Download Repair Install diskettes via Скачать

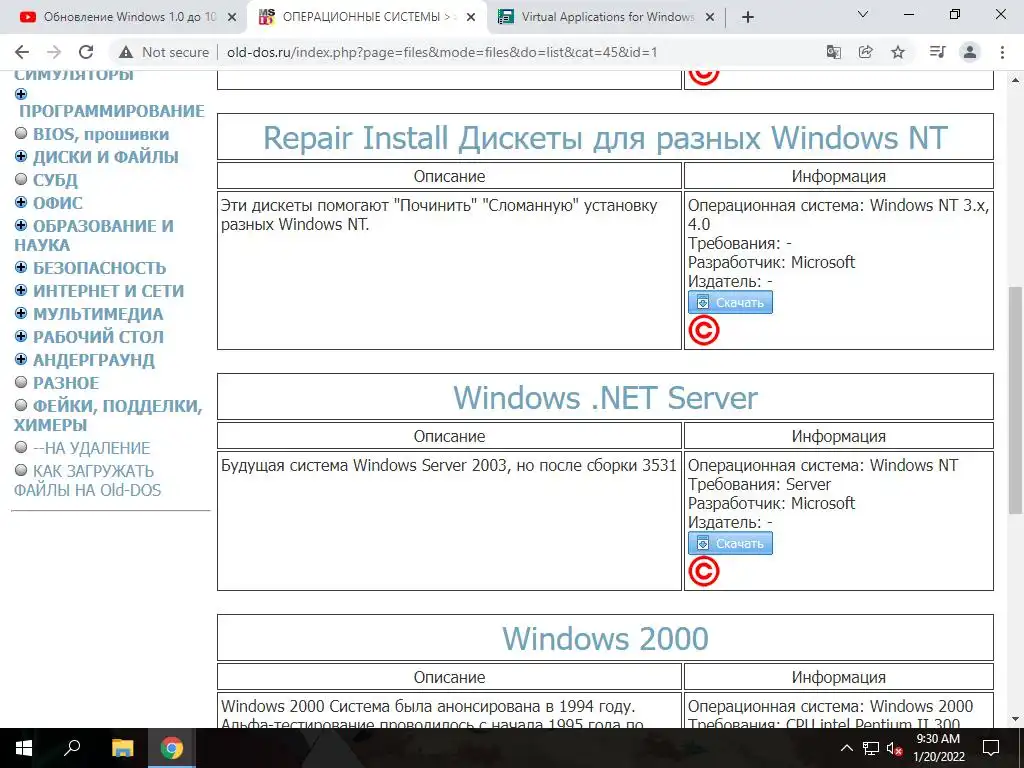click(x=730, y=302)
